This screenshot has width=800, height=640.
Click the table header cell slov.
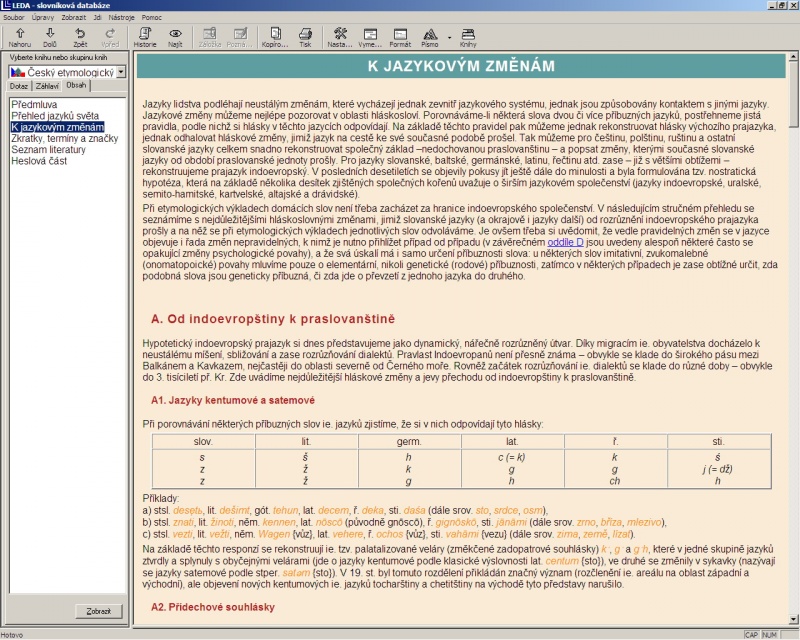(203, 441)
